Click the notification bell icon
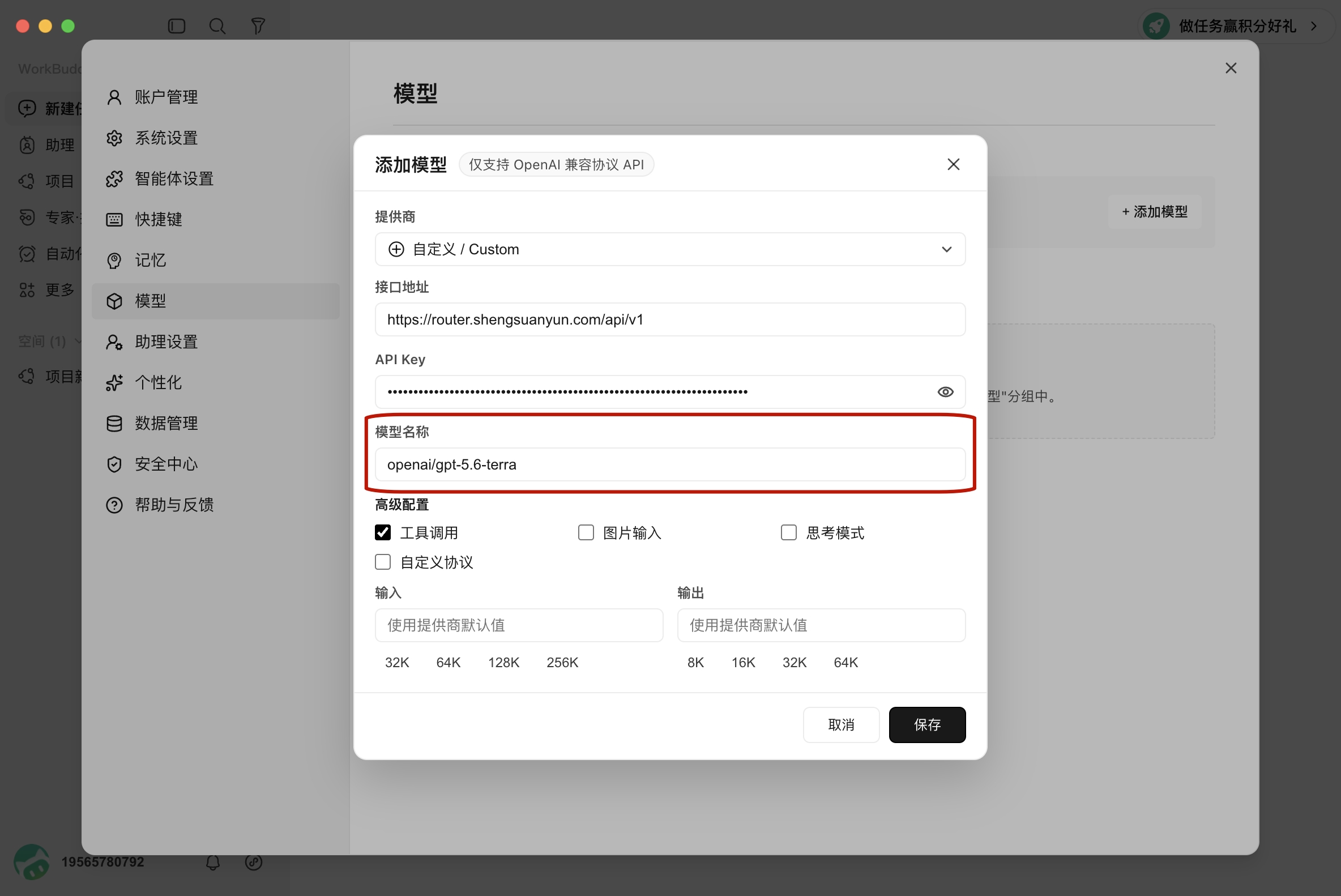This screenshot has width=1341, height=896. coord(213,862)
